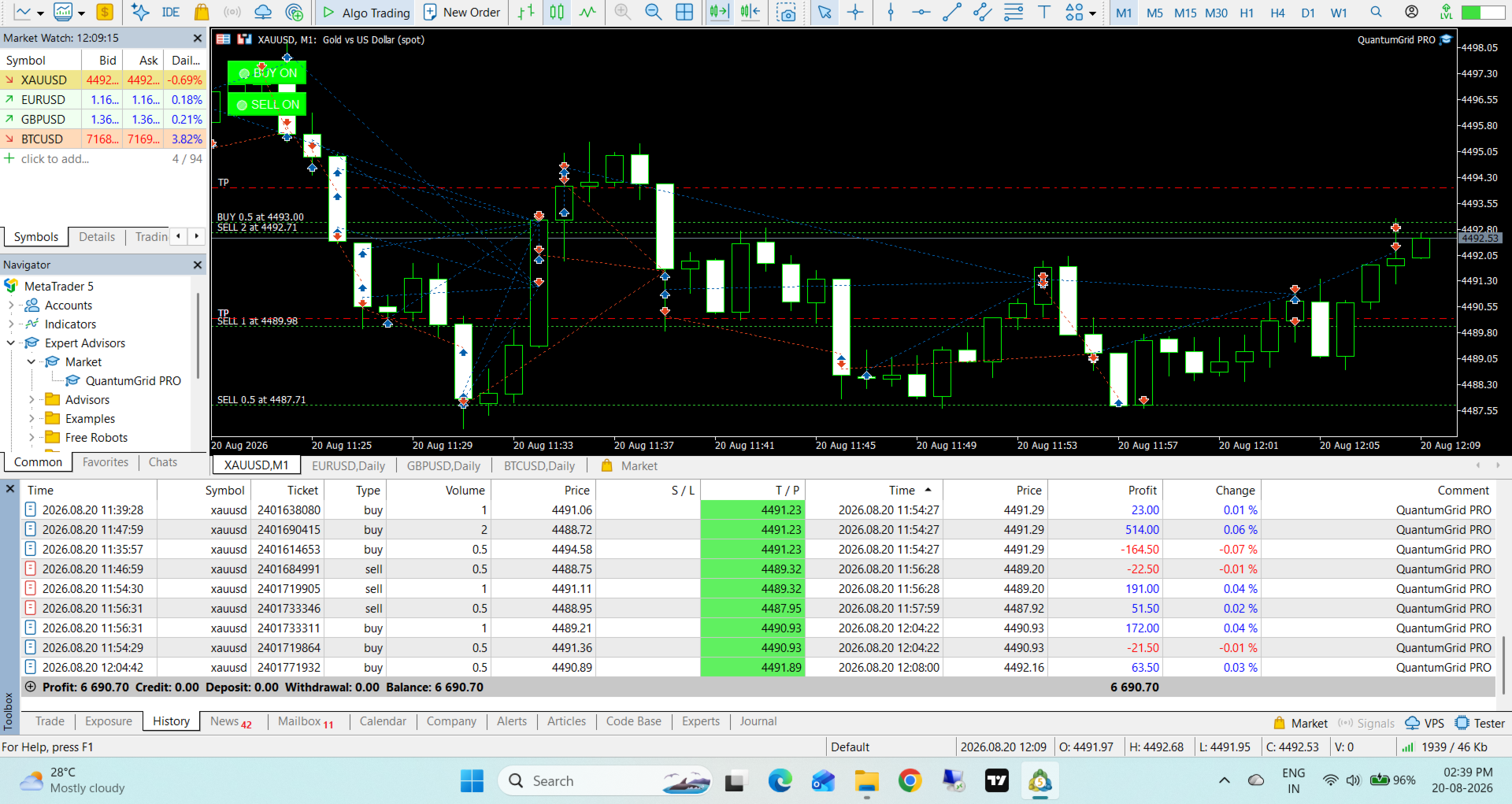Image resolution: width=1512 pixels, height=804 pixels.
Task: Expand the Advisors folder in Navigator
Action: tap(31, 400)
